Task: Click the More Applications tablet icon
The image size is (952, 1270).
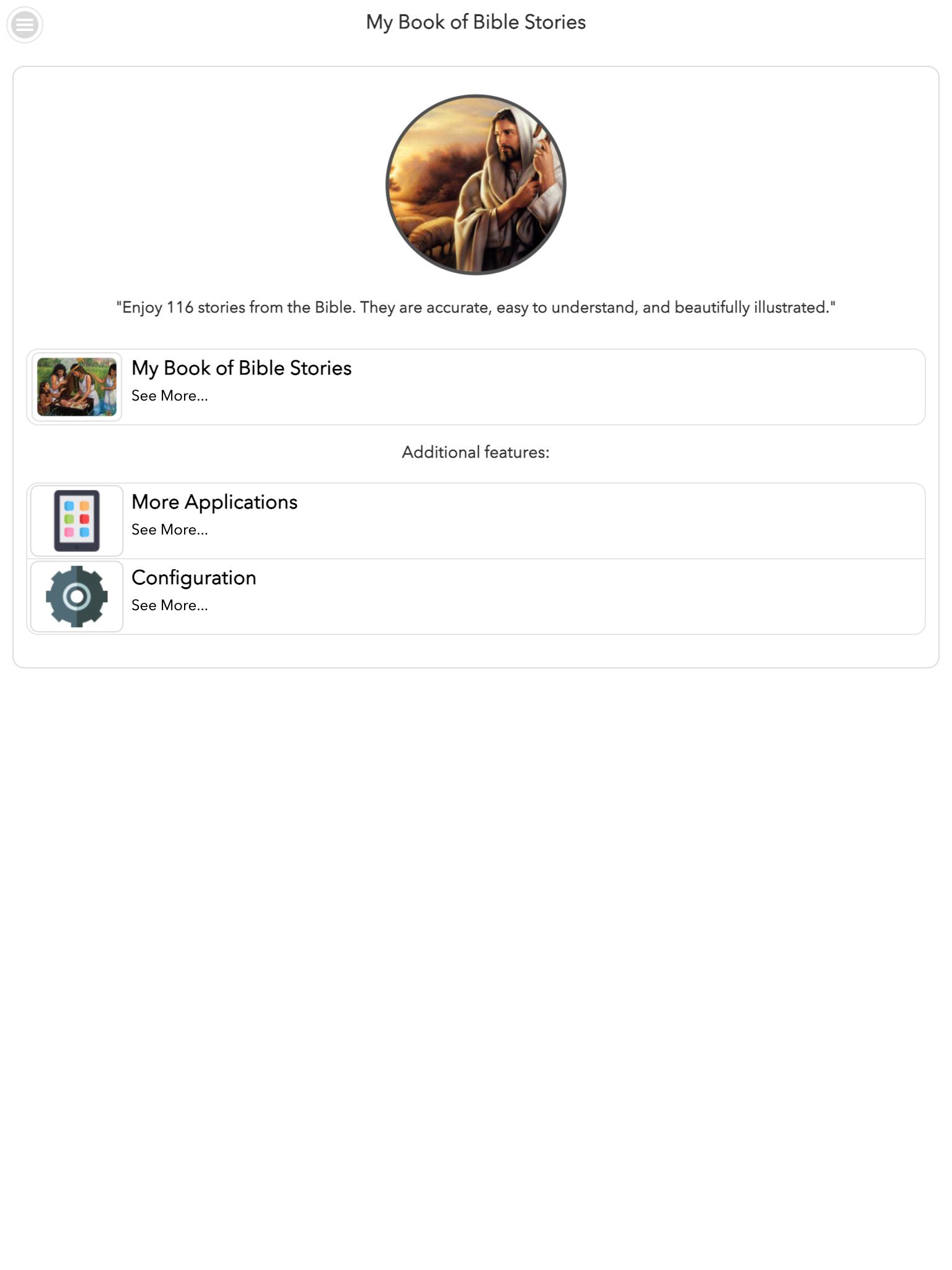Action: tap(77, 521)
